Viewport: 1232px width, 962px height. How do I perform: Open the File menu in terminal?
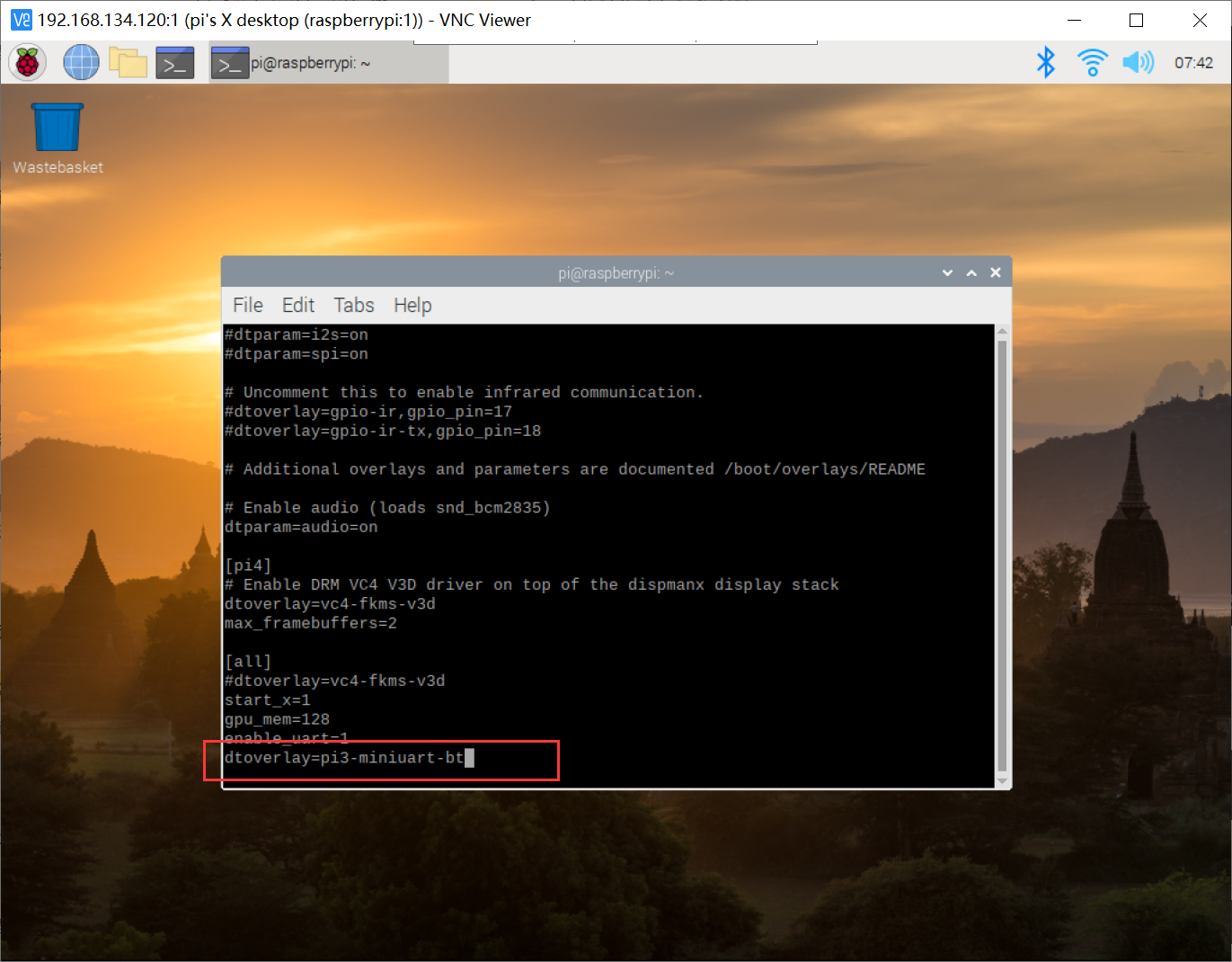pos(248,306)
